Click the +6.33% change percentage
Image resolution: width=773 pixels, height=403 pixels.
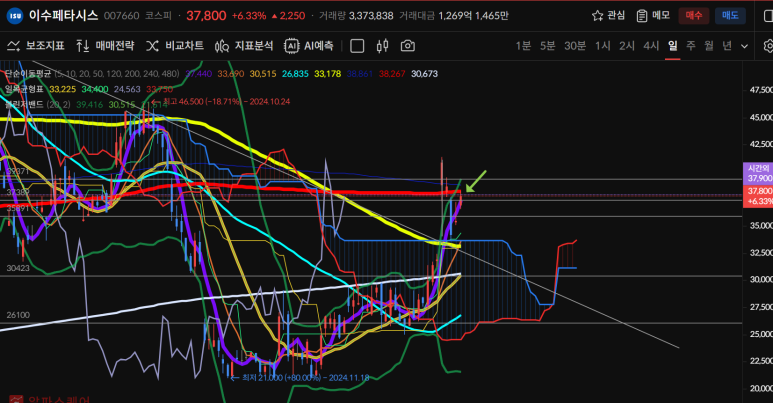click(x=248, y=16)
